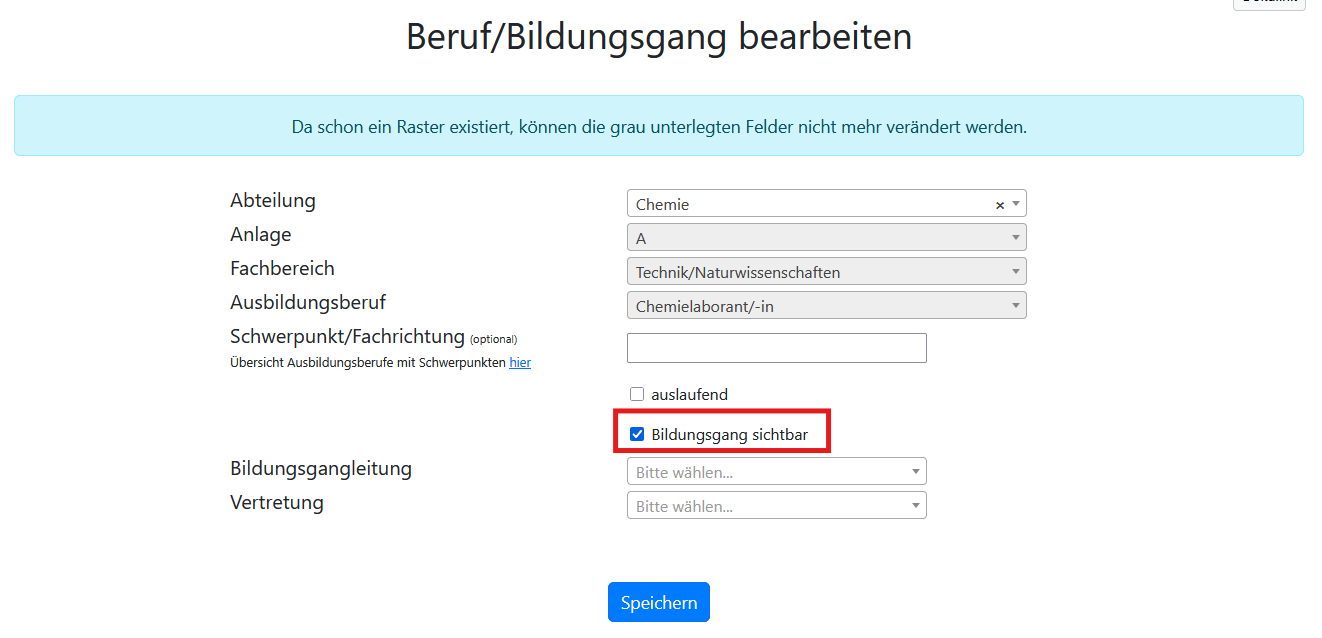
Task: Tick the auslaufend checkbox
Action: [x=637, y=394]
